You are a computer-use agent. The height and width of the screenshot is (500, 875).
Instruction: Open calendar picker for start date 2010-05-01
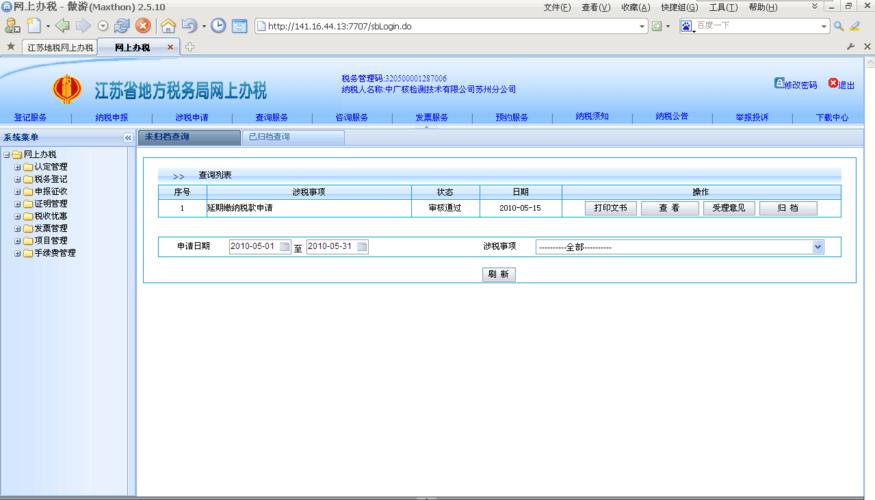click(x=285, y=247)
